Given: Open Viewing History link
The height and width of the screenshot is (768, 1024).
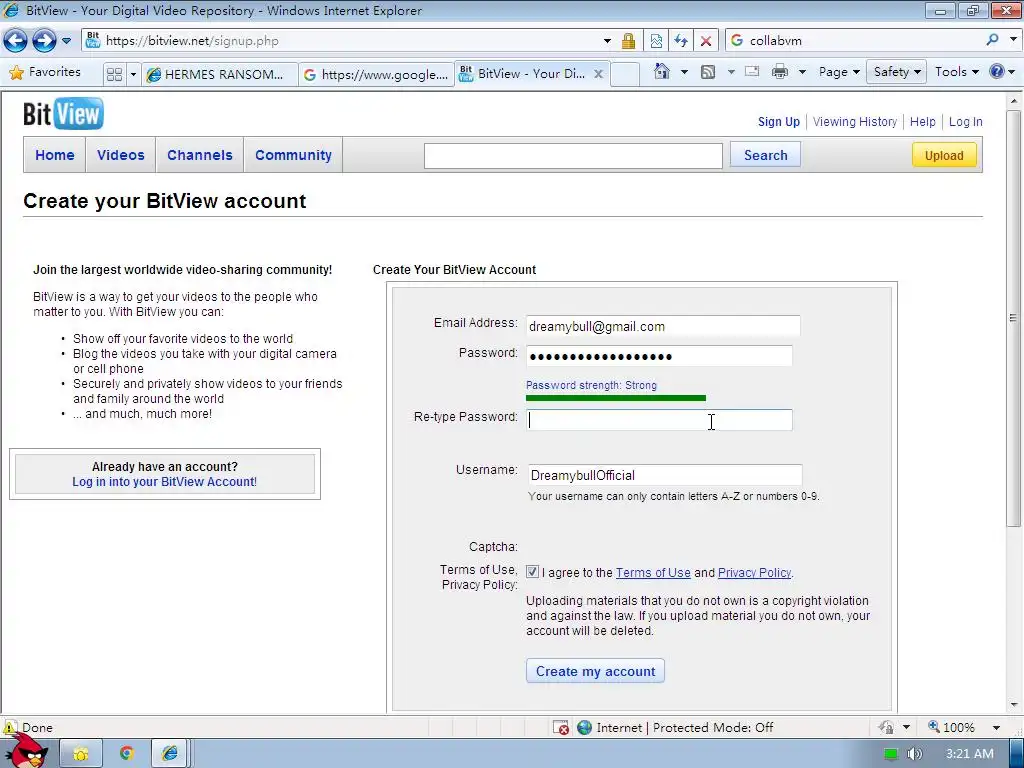Looking at the screenshot, I should pyautogui.click(x=855, y=121).
